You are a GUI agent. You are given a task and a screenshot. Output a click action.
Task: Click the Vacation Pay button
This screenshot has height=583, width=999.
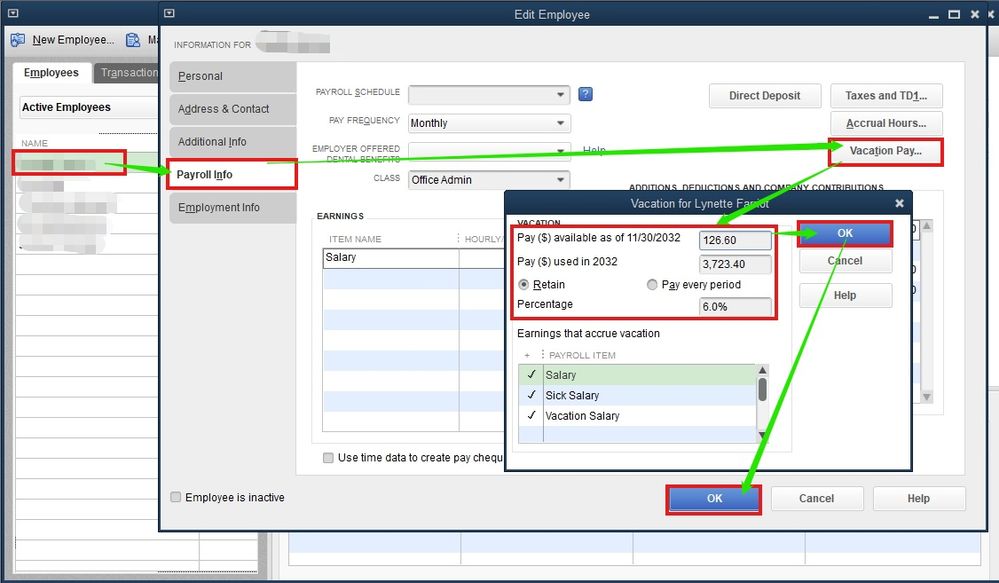pyautogui.click(x=886, y=151)
